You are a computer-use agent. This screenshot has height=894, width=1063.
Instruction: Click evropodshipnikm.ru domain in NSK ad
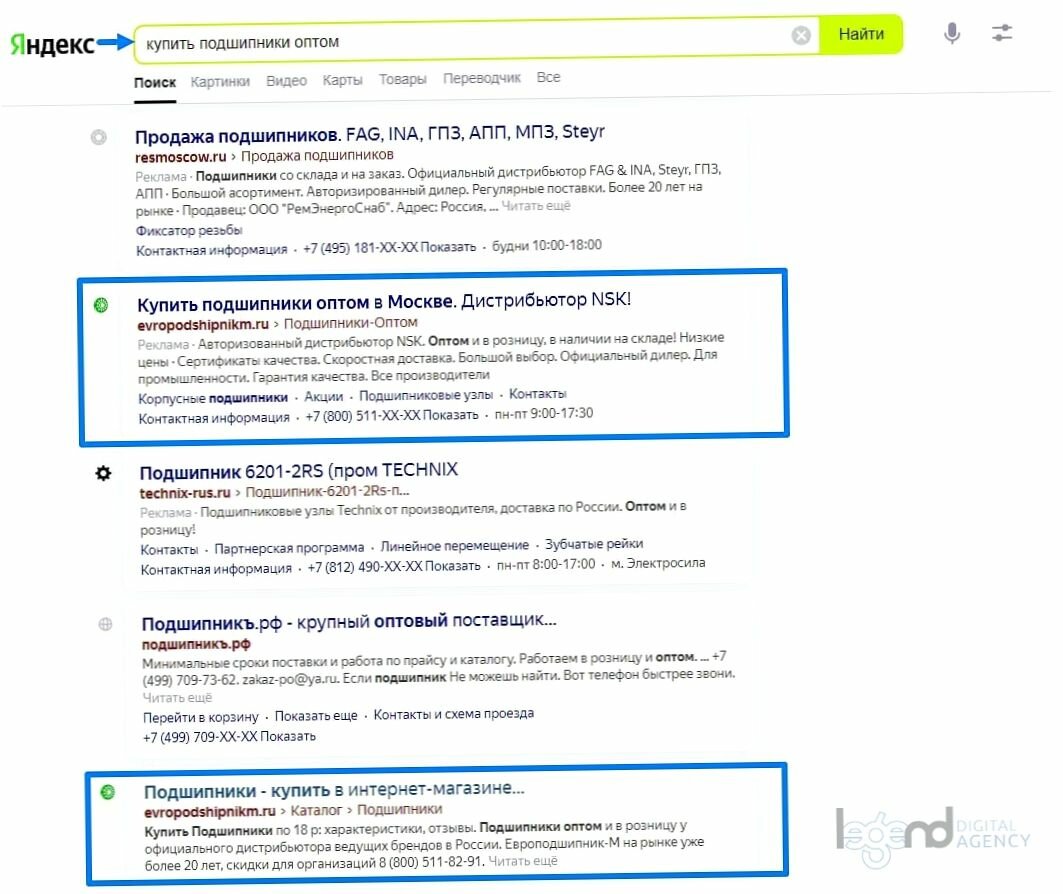click(203, 325)
